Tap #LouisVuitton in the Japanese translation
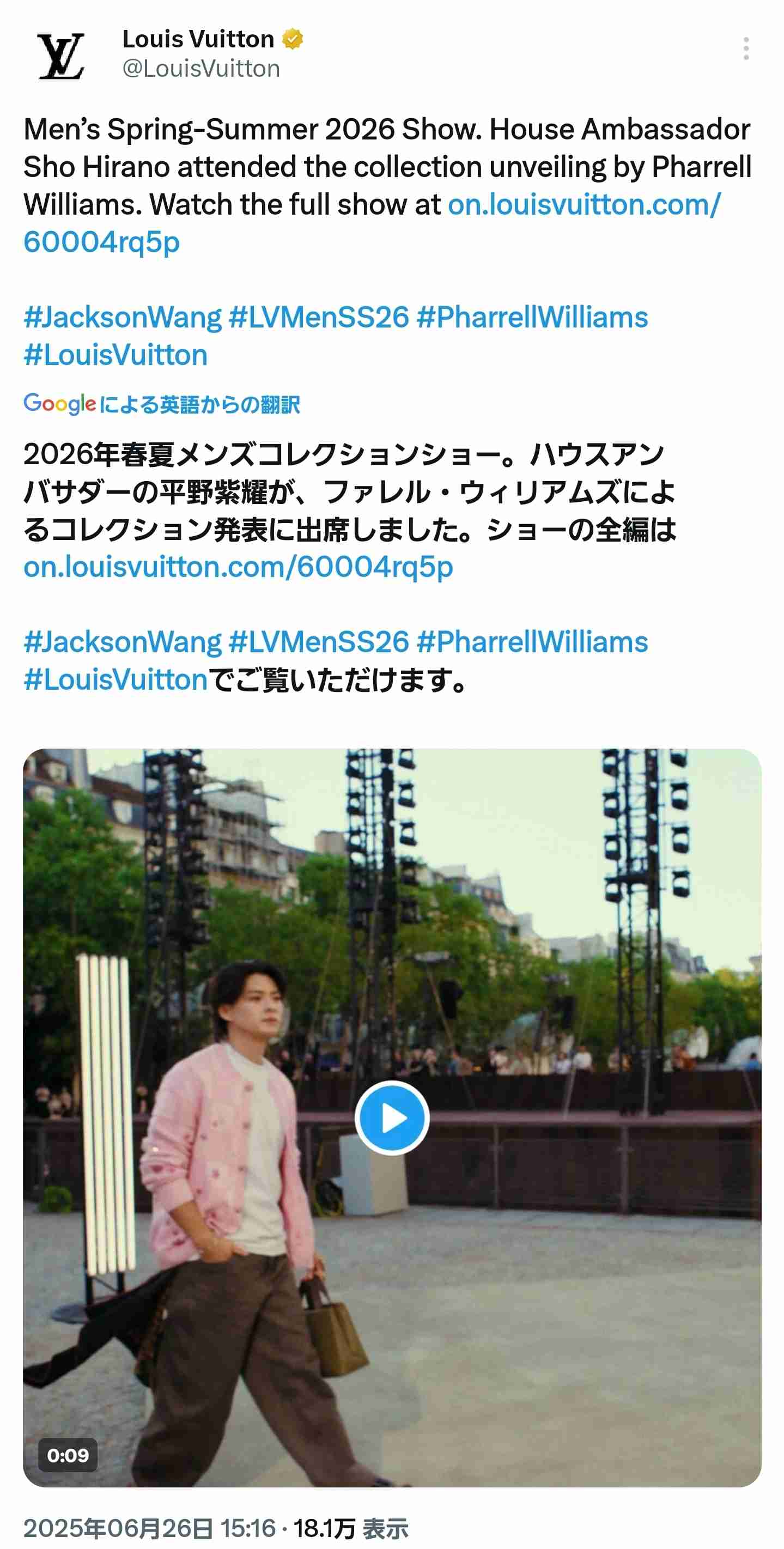 116,679
